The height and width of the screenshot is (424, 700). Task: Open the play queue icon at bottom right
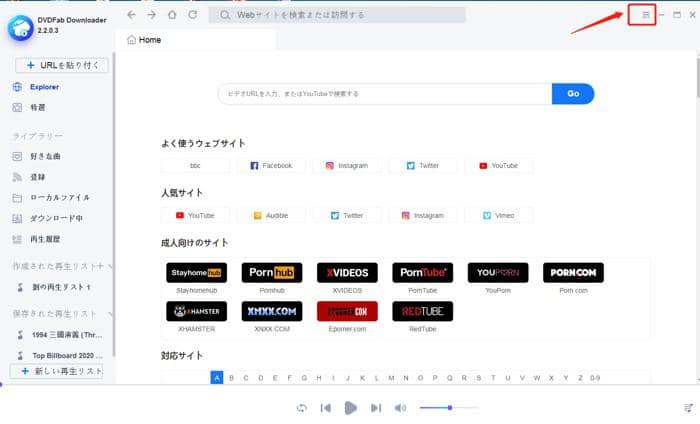(688, 408)
